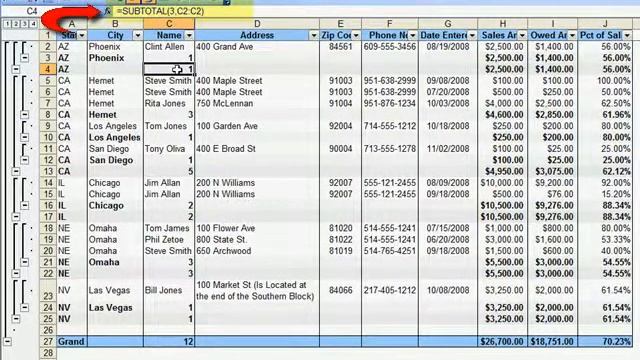Select column C header

click(x=169, y=24)
